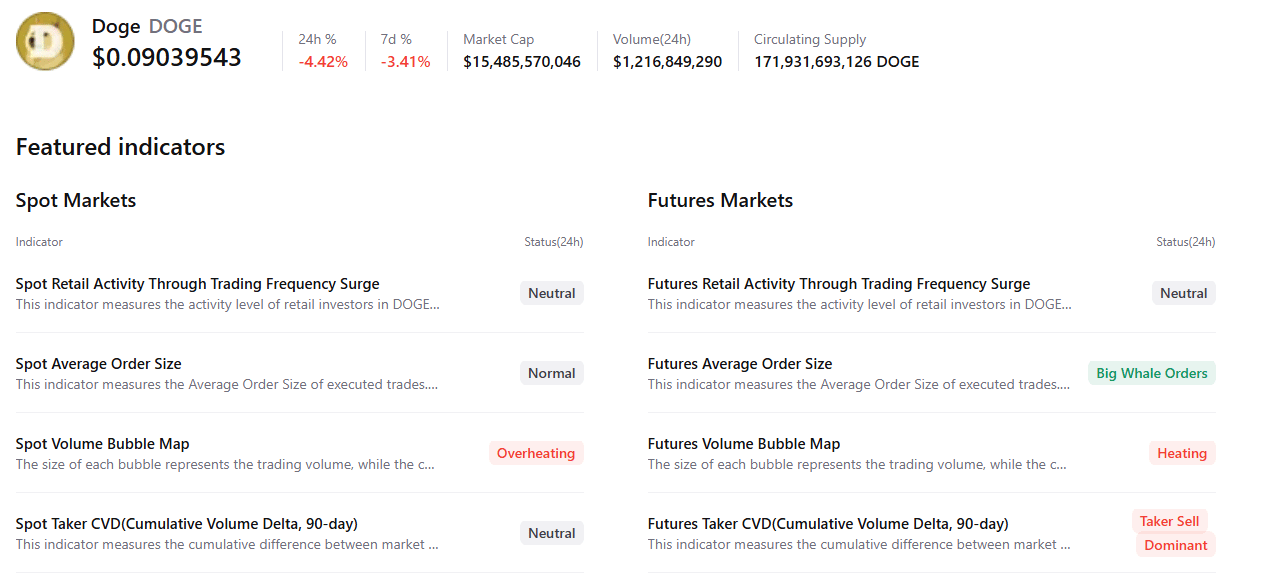Click the Overheating status badge
The width and height of the screenshot is (1264, 583).
tap(536, 453)
